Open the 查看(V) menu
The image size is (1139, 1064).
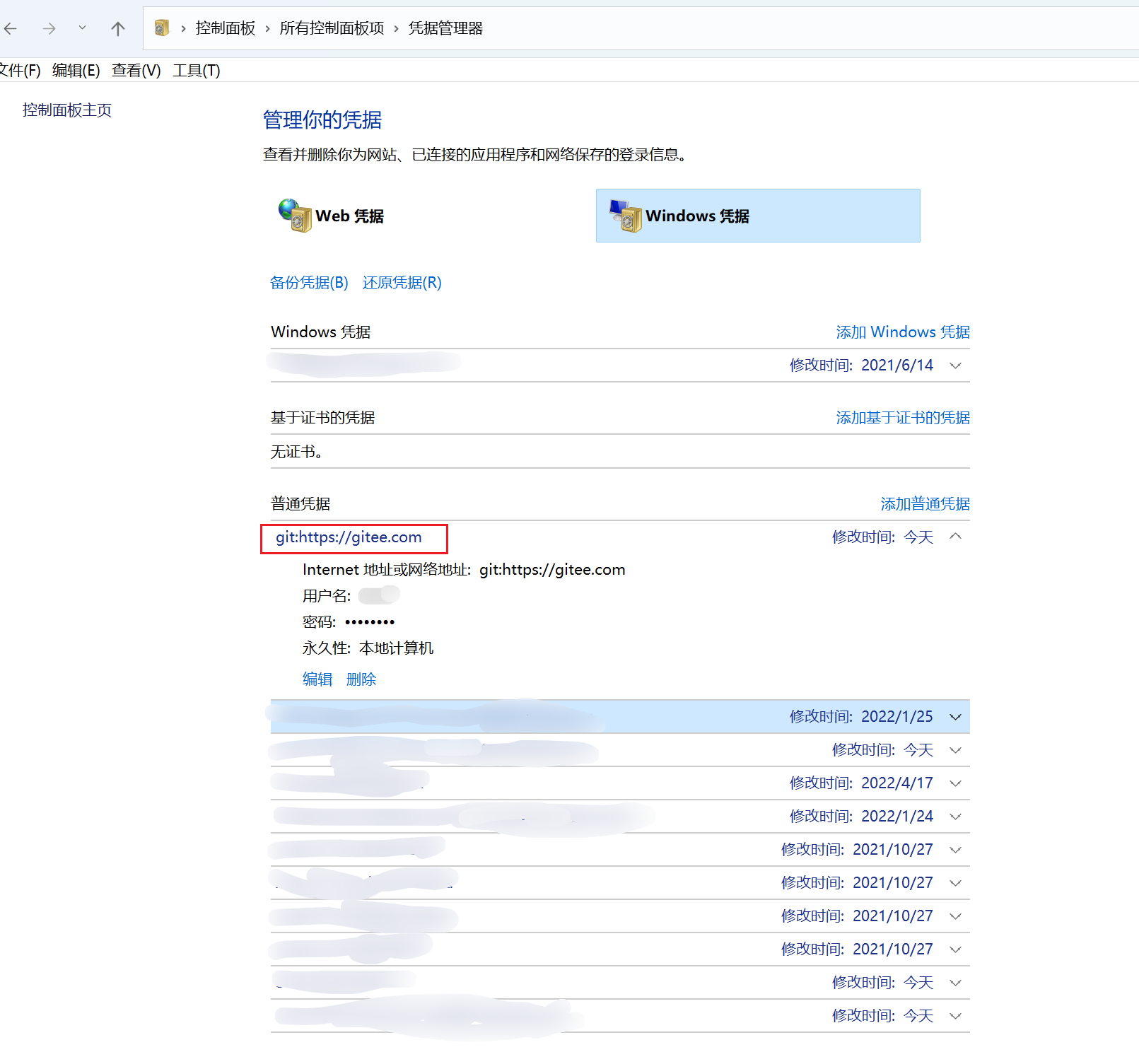coord(136,71)
